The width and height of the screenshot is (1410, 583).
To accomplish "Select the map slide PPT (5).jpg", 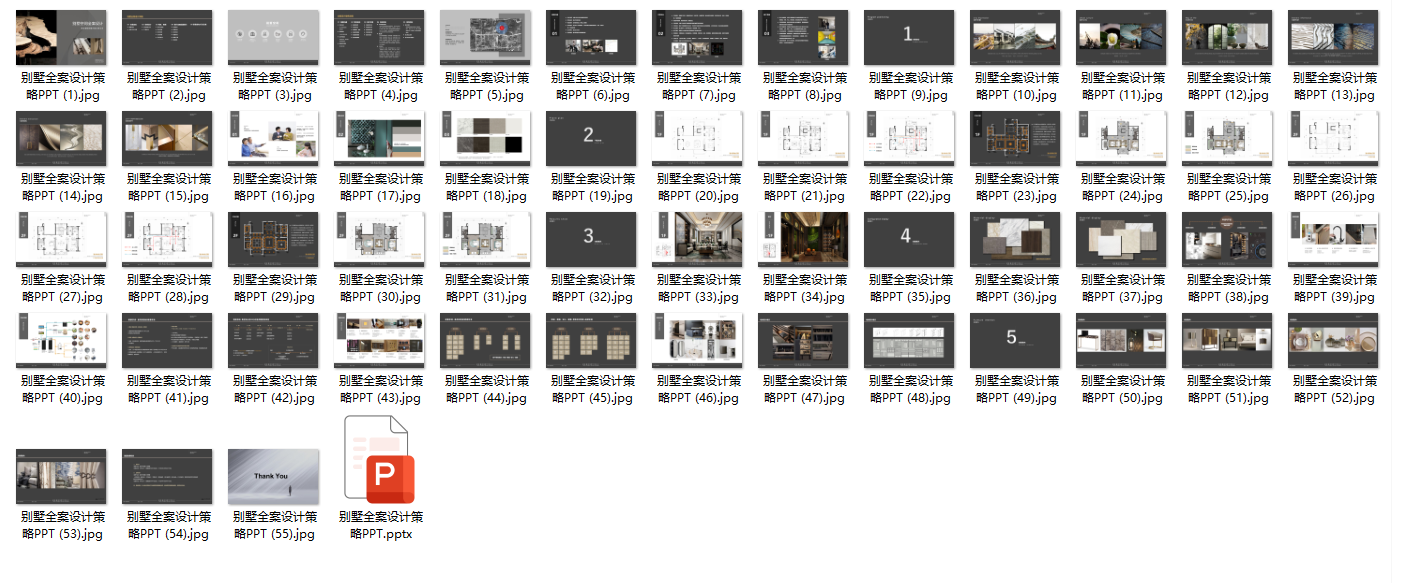I will (x=485, y=37).
